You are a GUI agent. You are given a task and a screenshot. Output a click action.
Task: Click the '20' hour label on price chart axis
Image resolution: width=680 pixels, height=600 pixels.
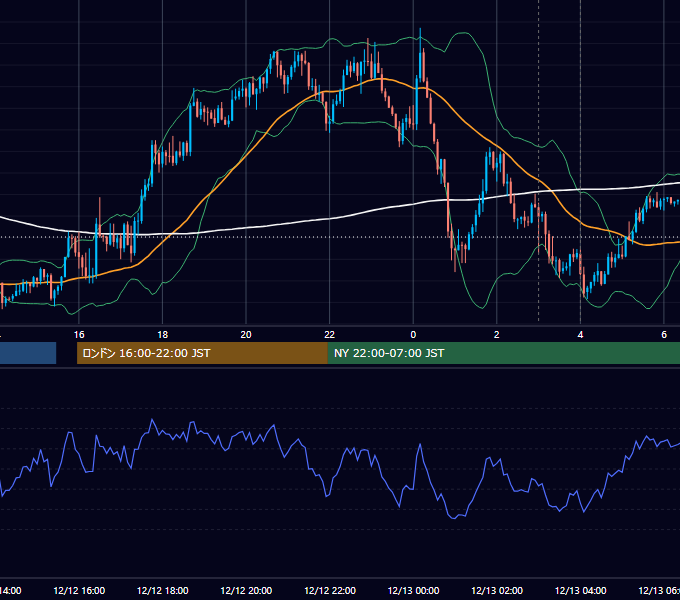click(246, 335)
